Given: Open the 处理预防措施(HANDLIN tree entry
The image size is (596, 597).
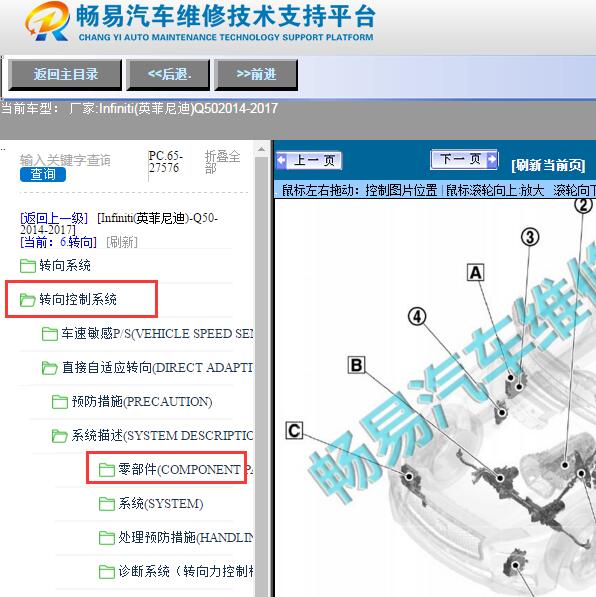Looking at the screenshot, I should (x=186, y=537).
